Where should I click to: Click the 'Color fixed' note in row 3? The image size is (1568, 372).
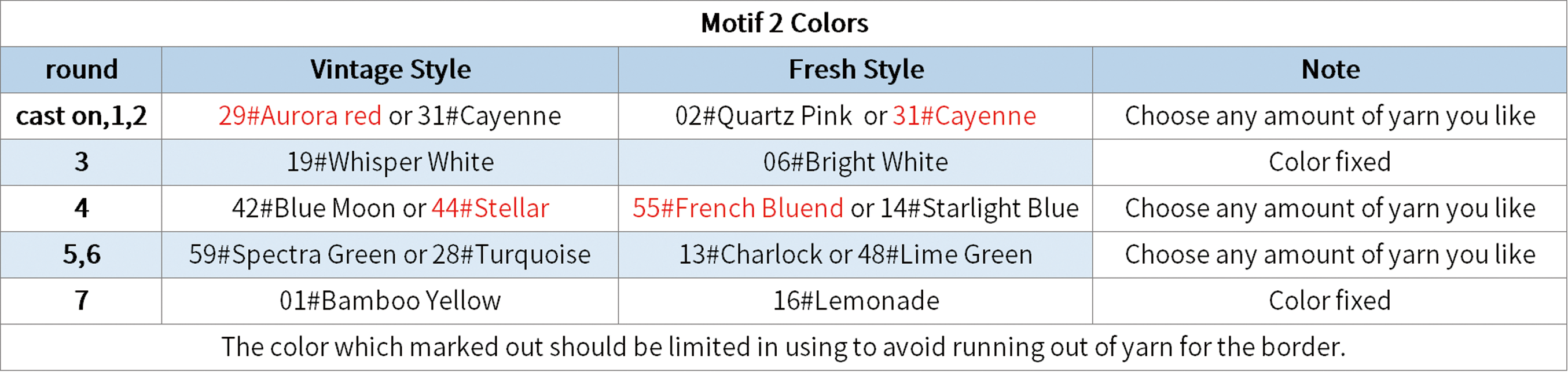(1330, 162)
